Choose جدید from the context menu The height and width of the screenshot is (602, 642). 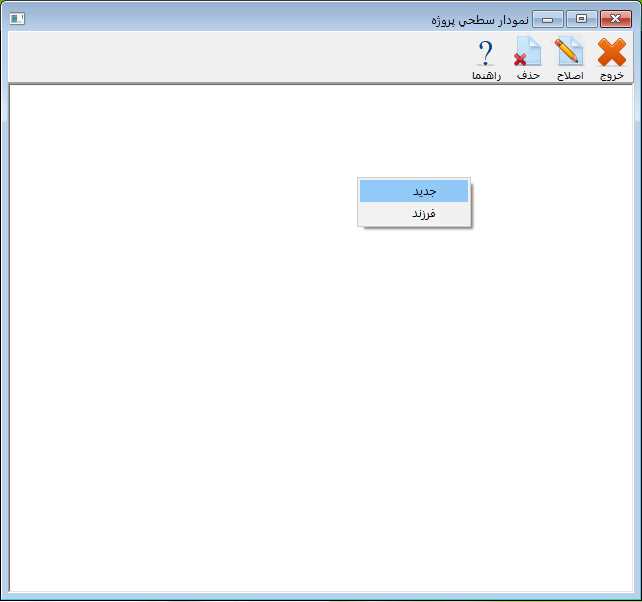pos(414,191)
